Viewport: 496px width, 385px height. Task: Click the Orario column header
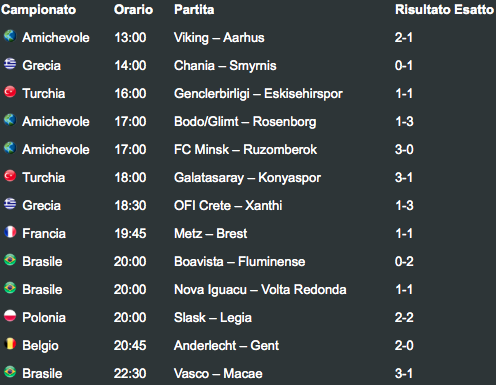[x=133, y=10]
